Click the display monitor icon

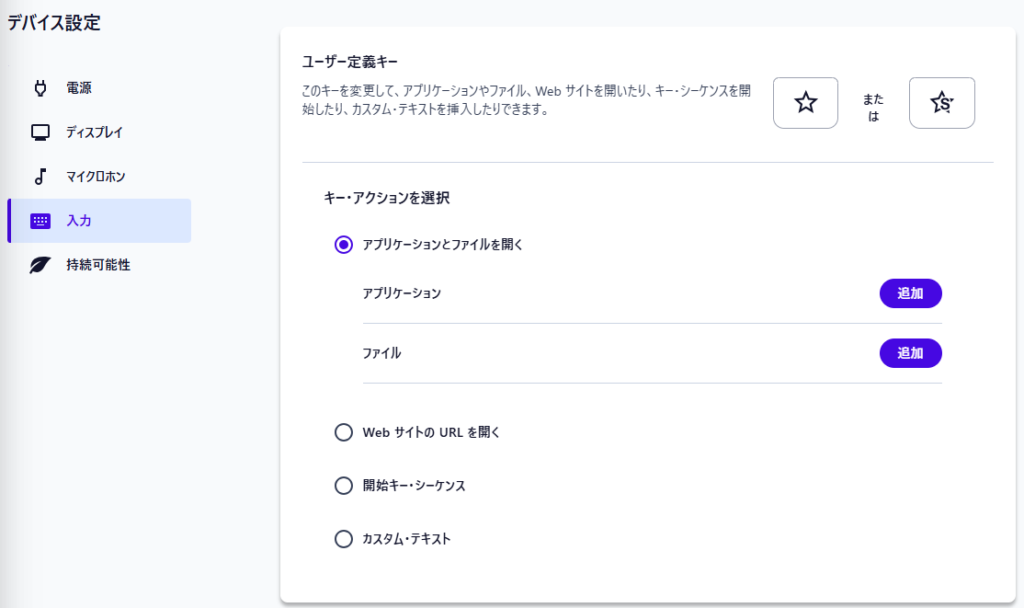41,132
